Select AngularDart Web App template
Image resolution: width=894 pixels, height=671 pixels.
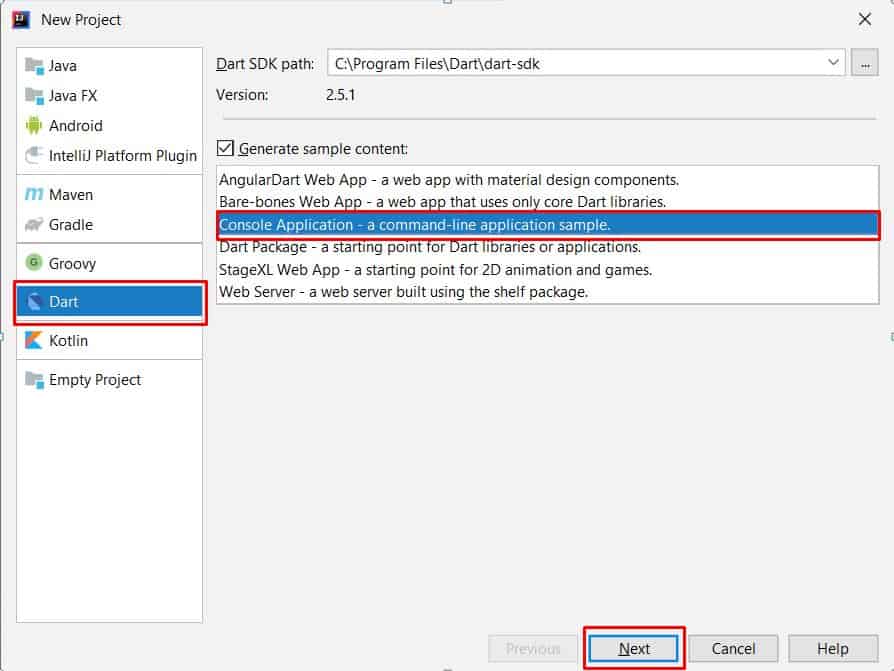point(547,180)
